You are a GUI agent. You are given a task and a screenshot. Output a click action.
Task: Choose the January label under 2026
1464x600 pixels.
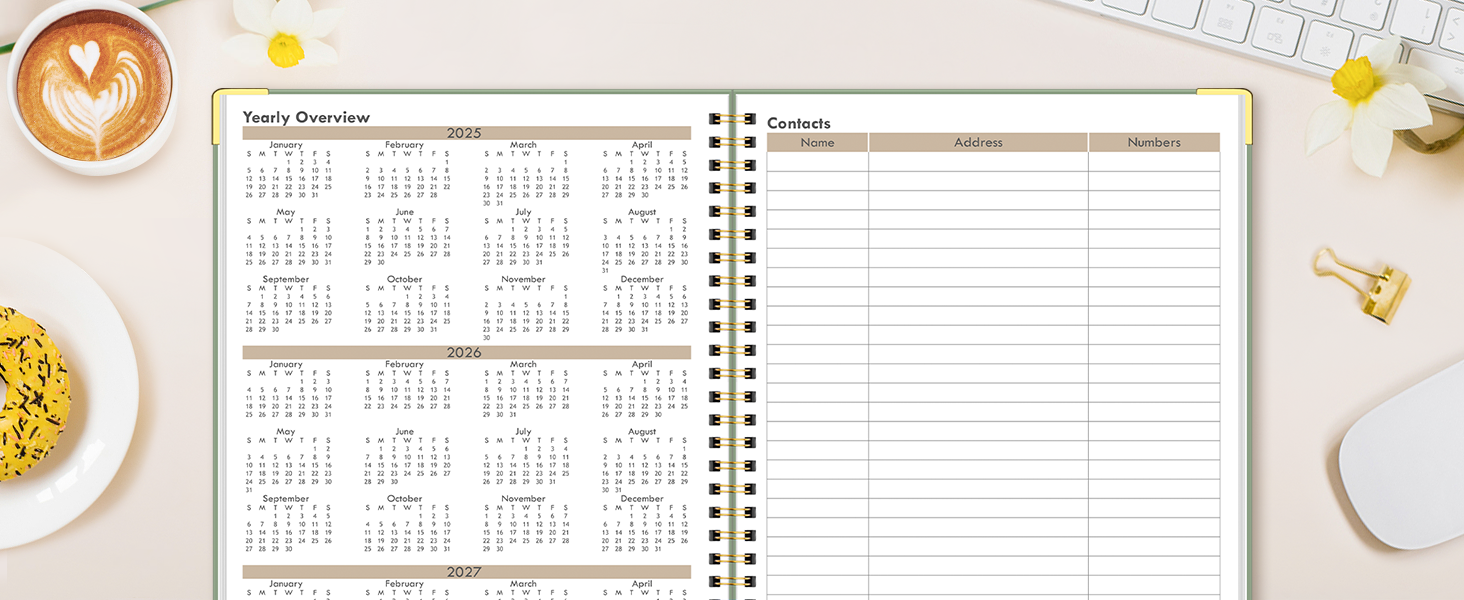point(286,365)
